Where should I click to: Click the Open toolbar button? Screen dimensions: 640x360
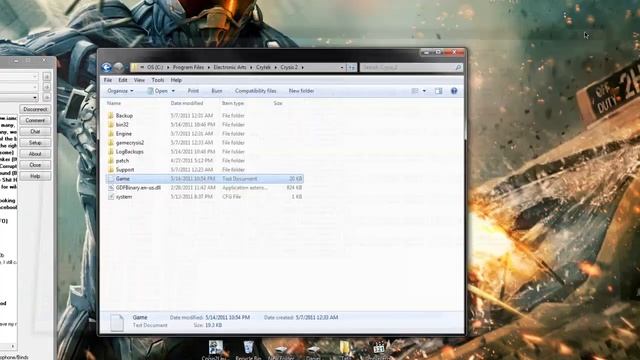[x=158, y=91]
